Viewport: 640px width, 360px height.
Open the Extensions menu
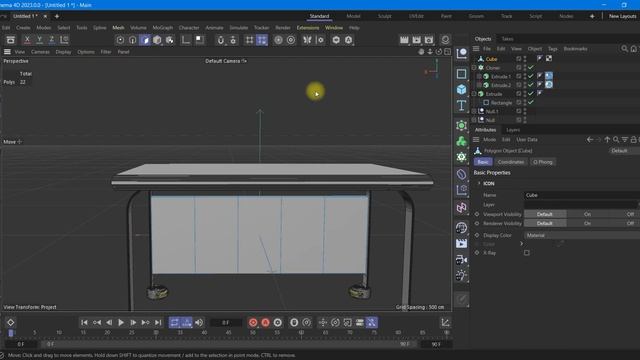(x=308, y=28)
